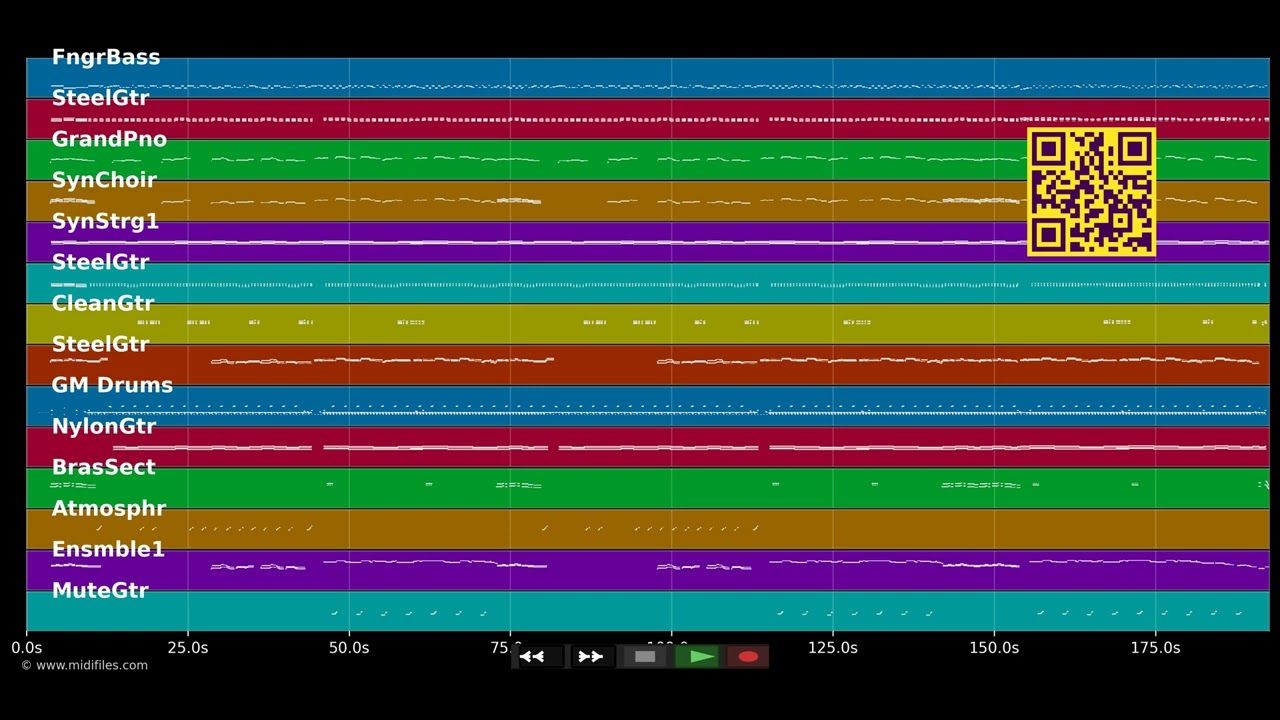Select the CleanGtr track label
The image size is (1280, 720).
coord(103,303)
